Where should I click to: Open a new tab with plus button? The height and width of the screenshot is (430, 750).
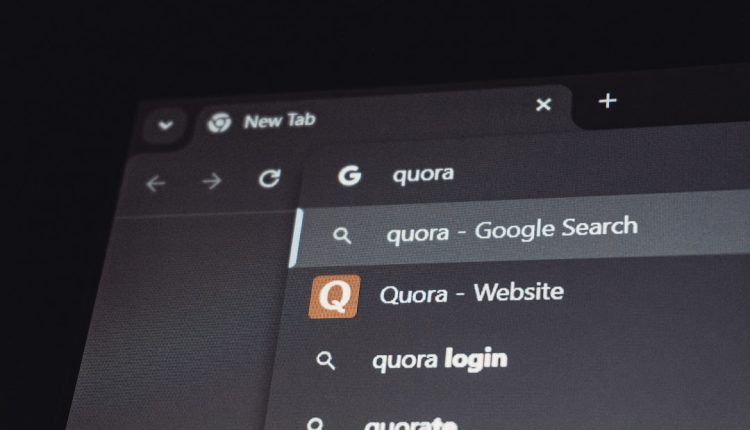click(x=607, y=101)
